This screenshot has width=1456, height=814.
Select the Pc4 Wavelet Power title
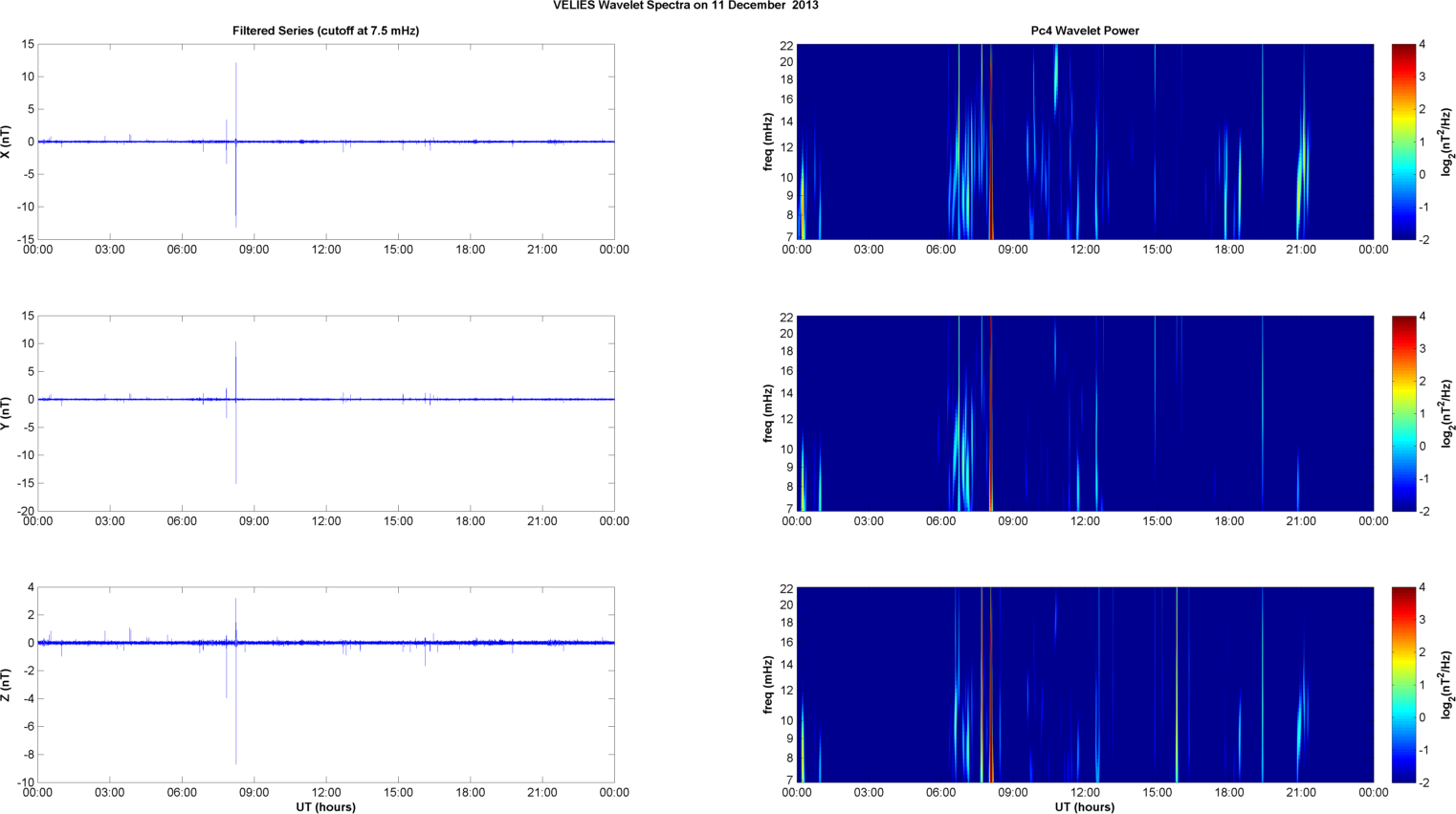click(1084, 31)
